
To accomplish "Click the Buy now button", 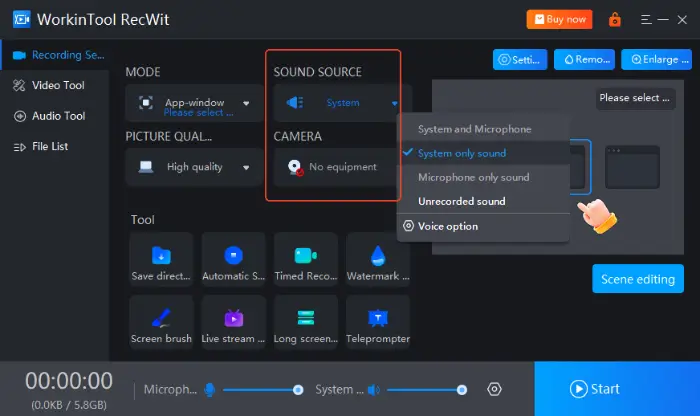I will tap(559, 19).
